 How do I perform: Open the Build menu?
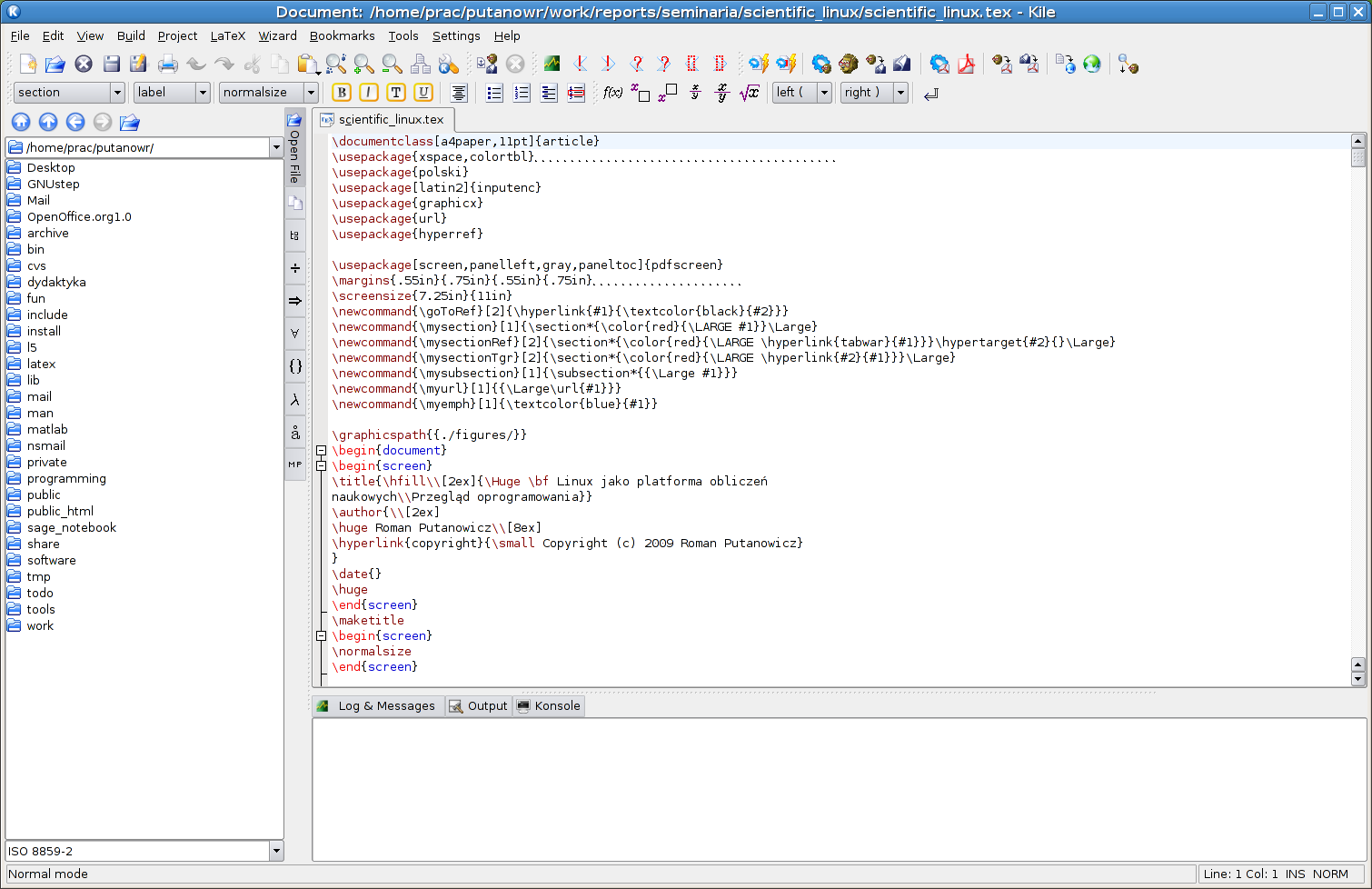pos(131,35)
